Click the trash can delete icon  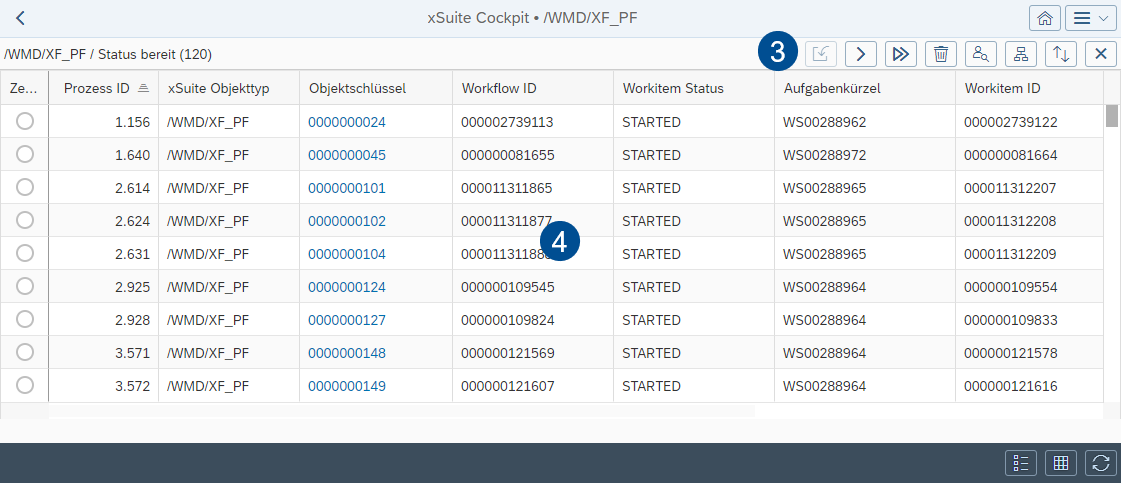pos(941,54)
